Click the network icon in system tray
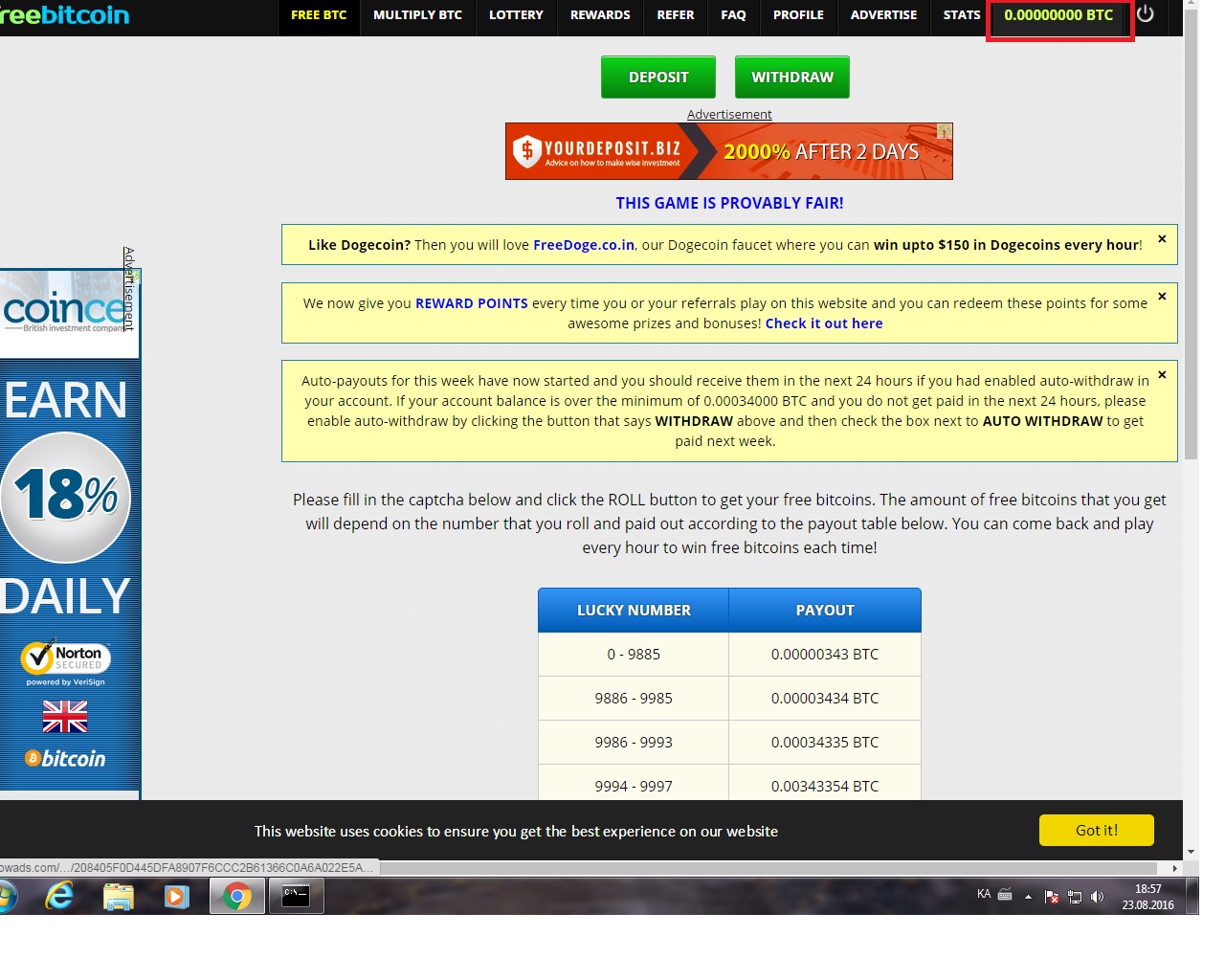The height and width of the screenshot is (980, 1225). point(1075,897)
